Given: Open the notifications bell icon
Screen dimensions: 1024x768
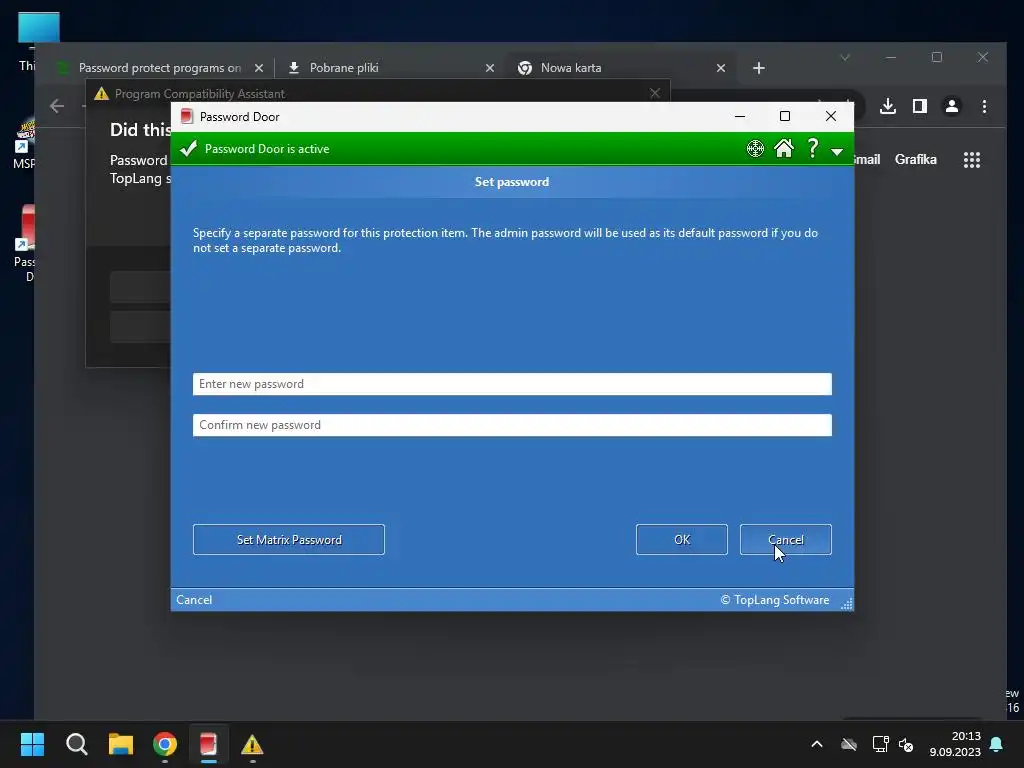Looking at the screenshot, I should pyautogui.click(x=997, y=744).
